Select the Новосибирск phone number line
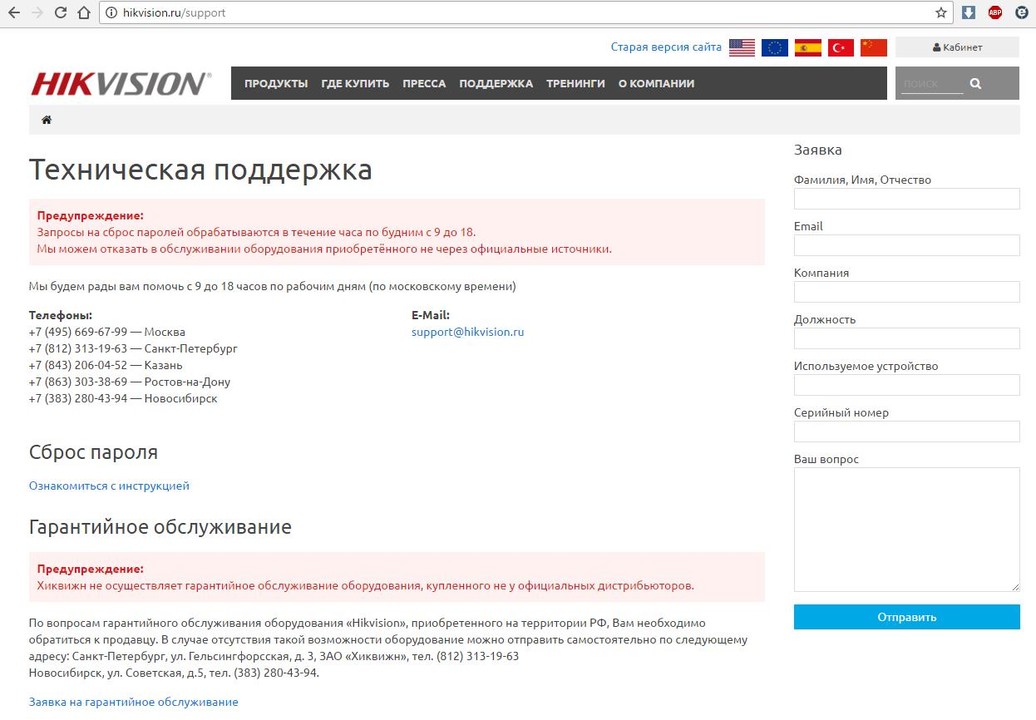The width and height of the screenshot is (1036, 720). [123, 398]
